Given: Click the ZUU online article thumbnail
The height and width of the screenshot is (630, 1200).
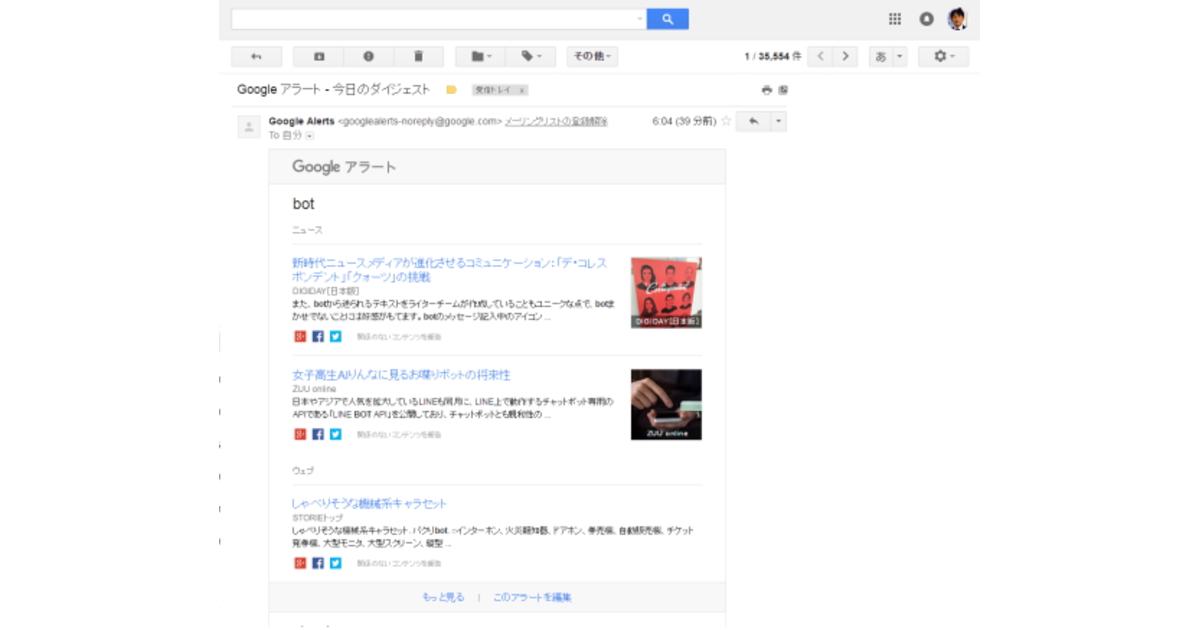Looking at the screenshot, I should point(666,404).
